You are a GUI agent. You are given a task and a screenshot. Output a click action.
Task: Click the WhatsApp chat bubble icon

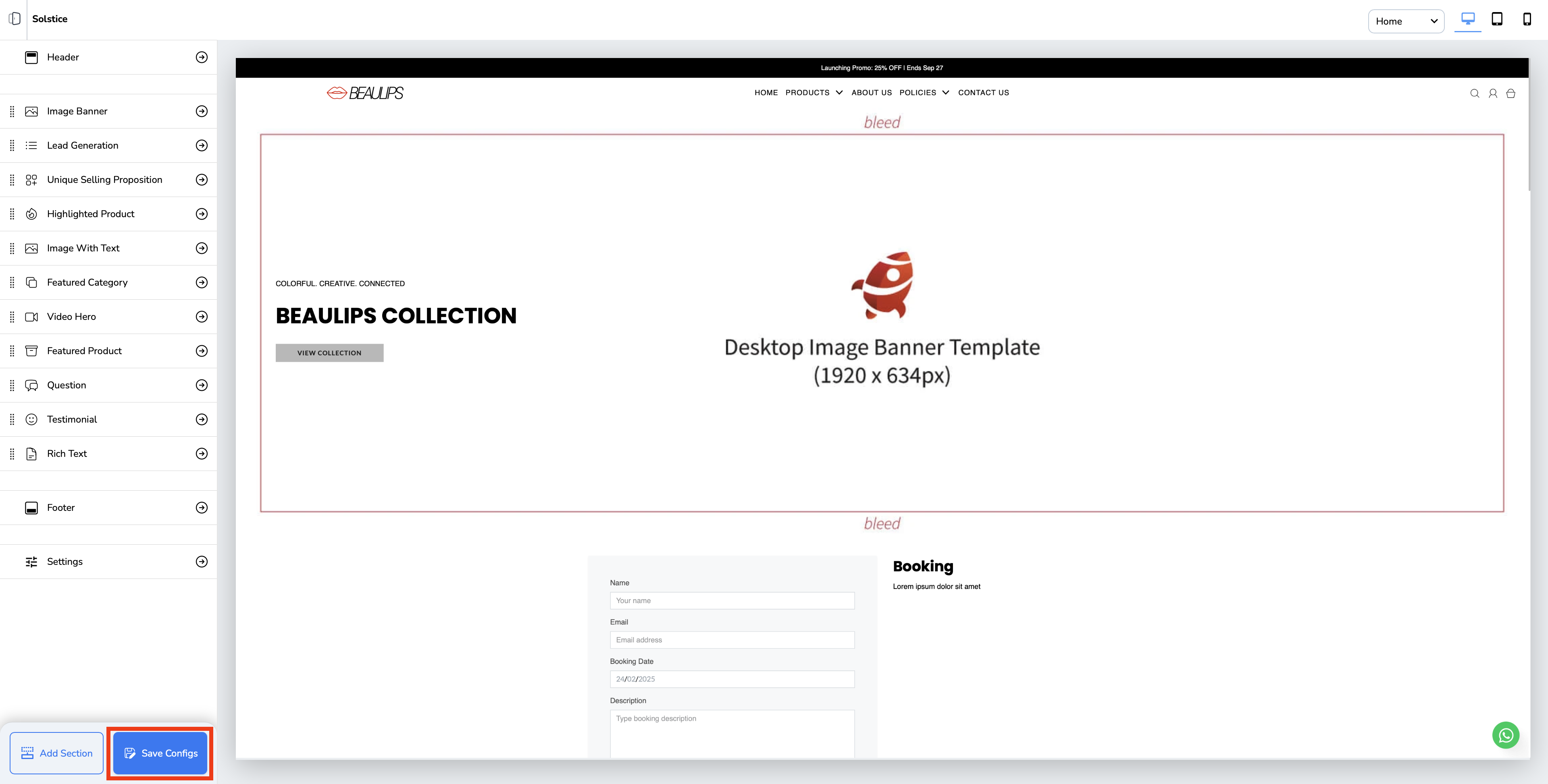click(x=1505, y=735)
